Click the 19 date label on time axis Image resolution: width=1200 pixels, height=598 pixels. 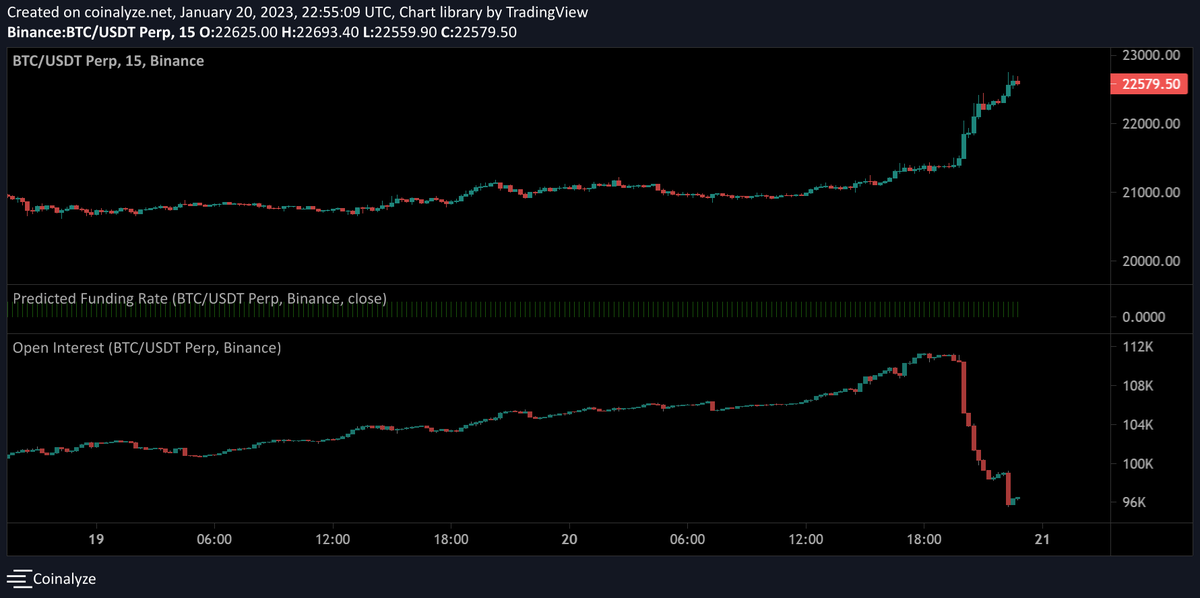click(x=96, y=538)
